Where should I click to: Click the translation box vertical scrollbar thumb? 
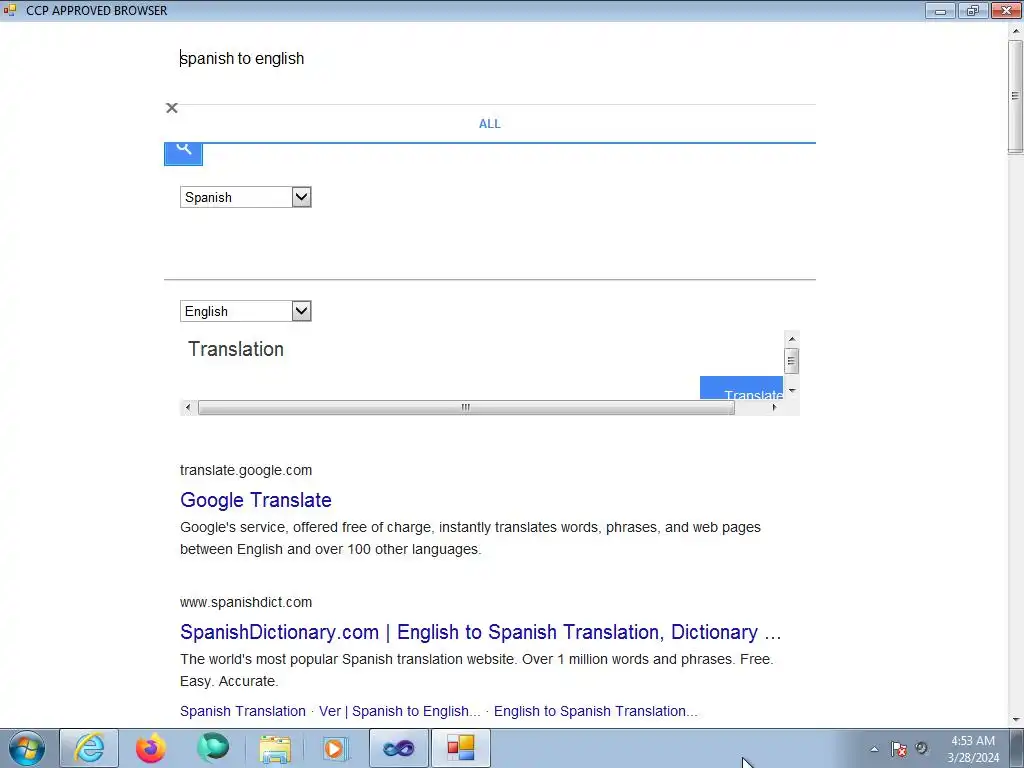[x=792, y=361]
